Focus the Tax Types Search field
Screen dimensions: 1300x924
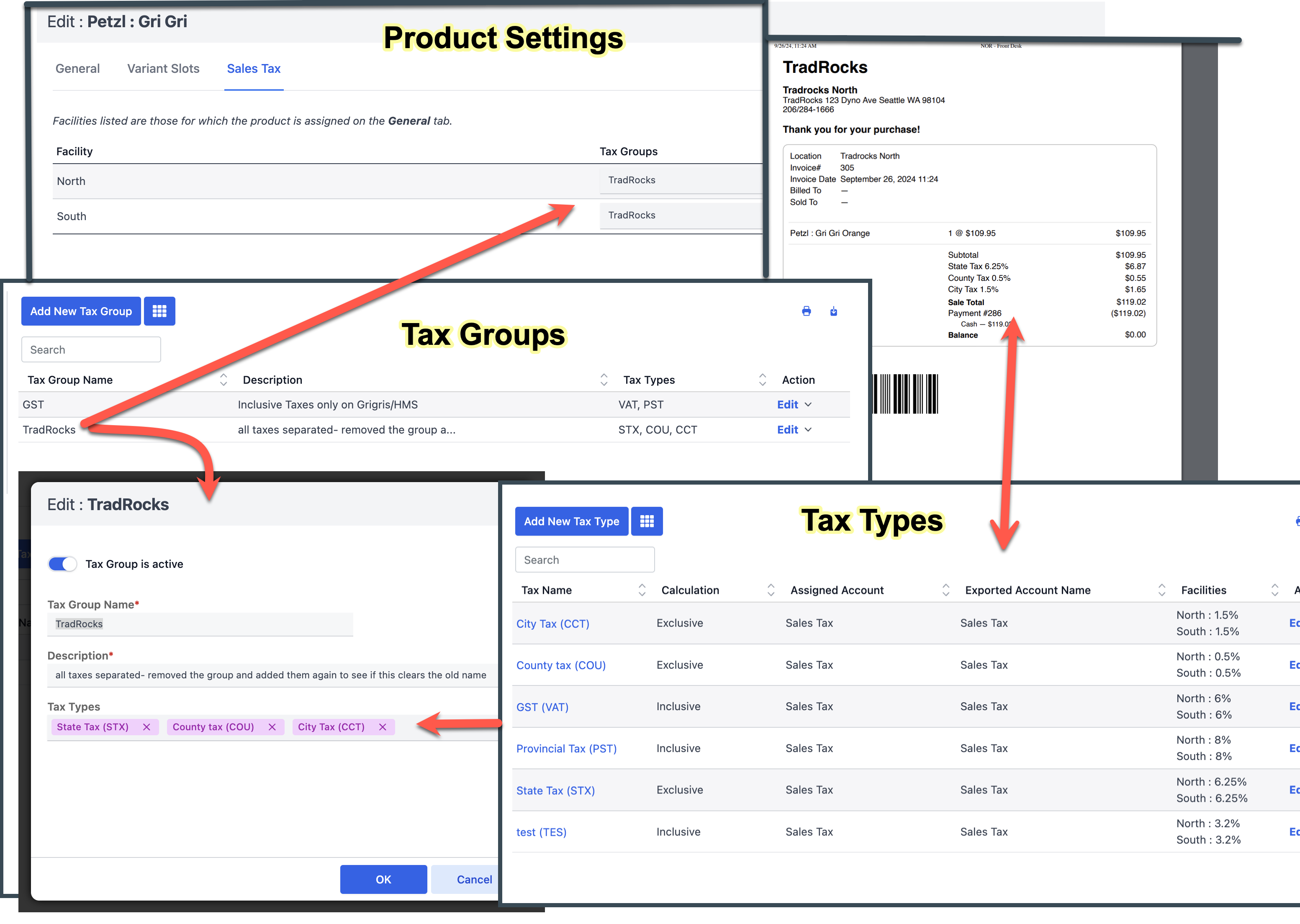585,560
